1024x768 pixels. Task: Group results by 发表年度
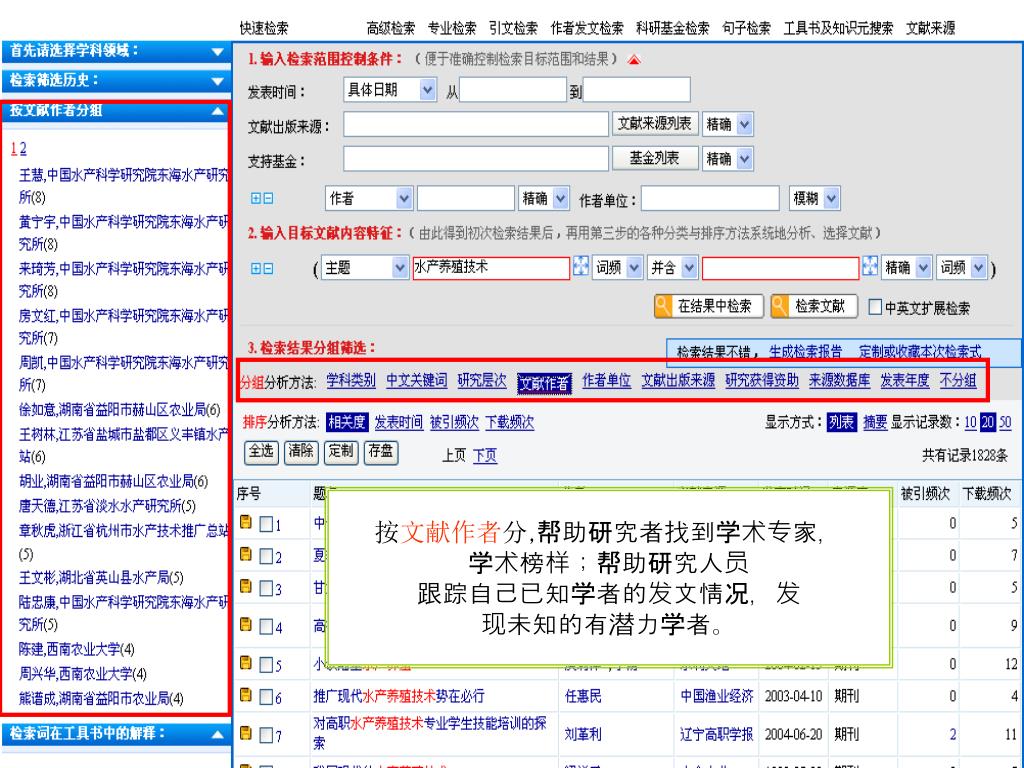[904, 381]
